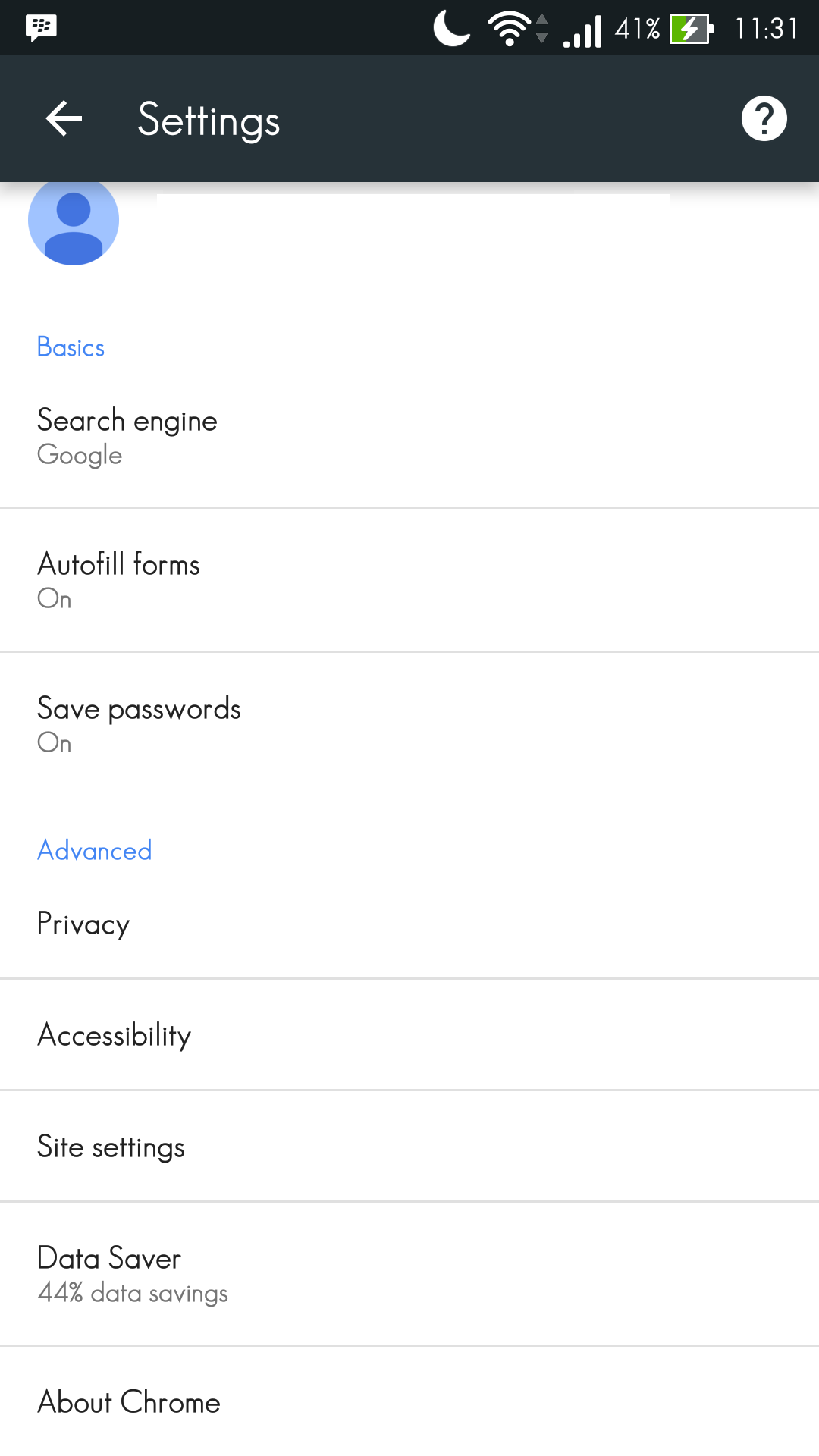Screen dimensions: 819x1456
Task: Open Privacy settings
Action: click(409, 924)
